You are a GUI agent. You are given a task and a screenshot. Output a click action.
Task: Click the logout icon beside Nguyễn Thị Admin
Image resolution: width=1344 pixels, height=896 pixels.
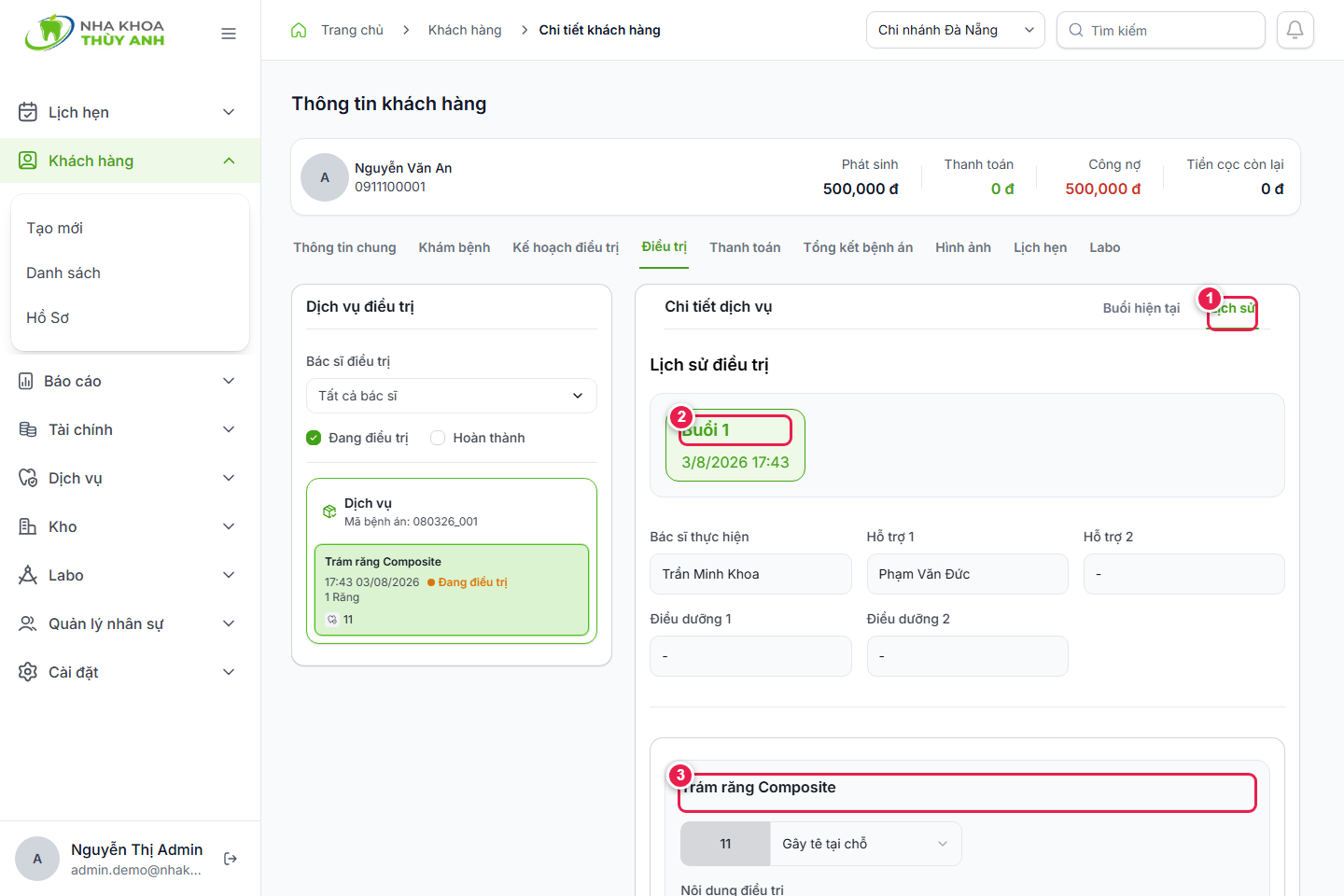(x=231, y=859)
